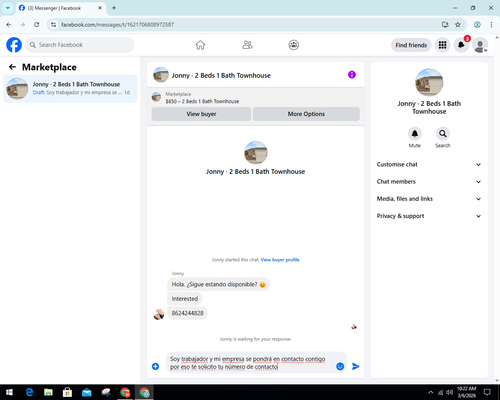The height and width of the screenshot is (400, 500).
Task: Open Microsoft Store from the taskbar
Action: (67, 392)
